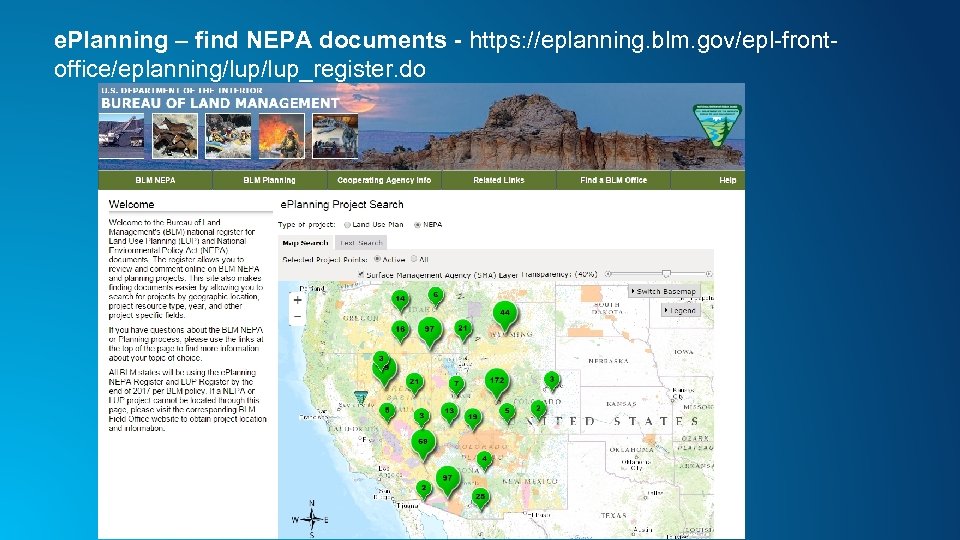
Task: Choose All selected project points
Action: 414,259
